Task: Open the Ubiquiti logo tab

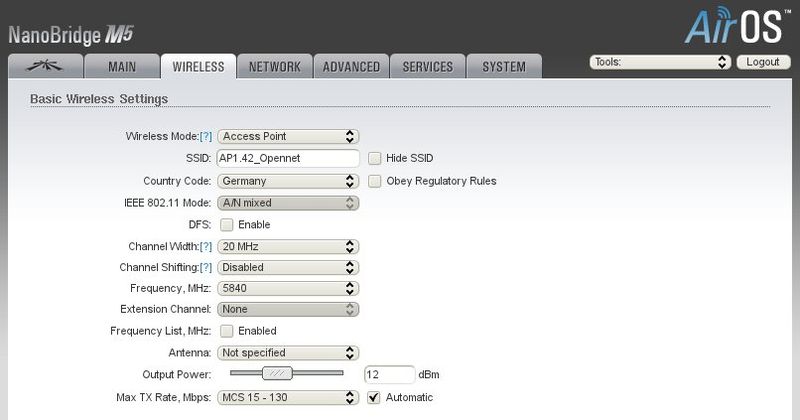Action: (45, 66)
